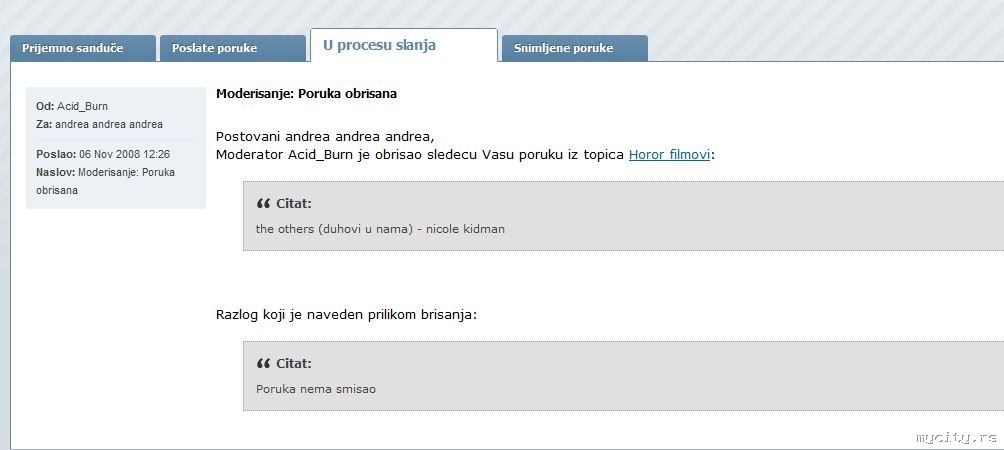Image resolution: width=1004 pixels, height=450 pixels.
Task: Select the U procesu slanja tab
Action: 379,45
